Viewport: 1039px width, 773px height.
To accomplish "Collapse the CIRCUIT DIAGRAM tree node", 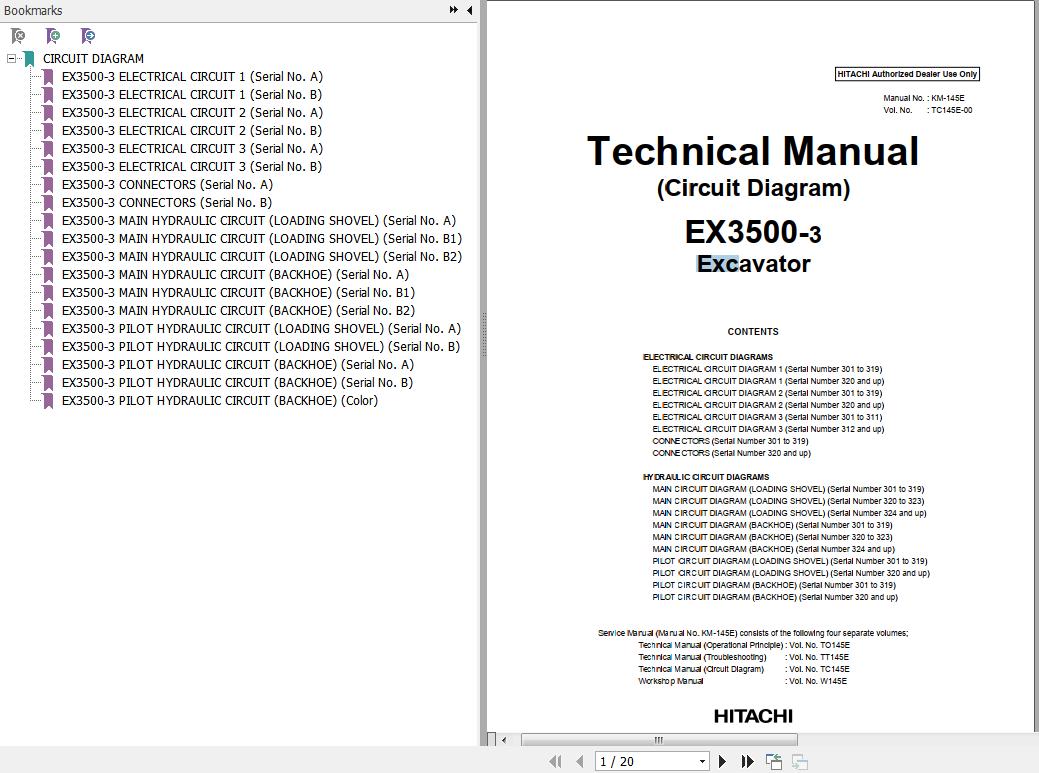I will click(x=11, y=58).
